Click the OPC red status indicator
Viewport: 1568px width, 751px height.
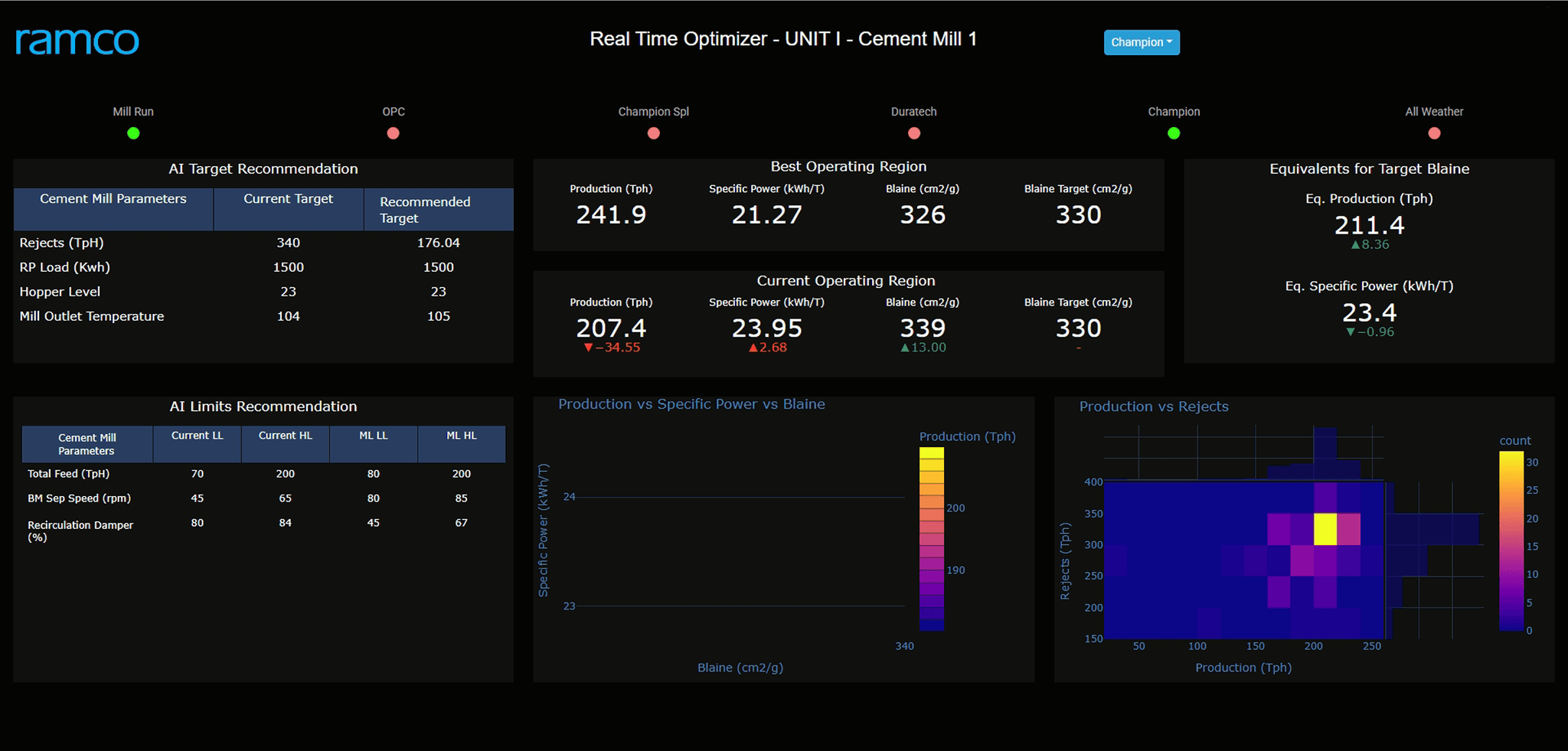click(394, 133)
